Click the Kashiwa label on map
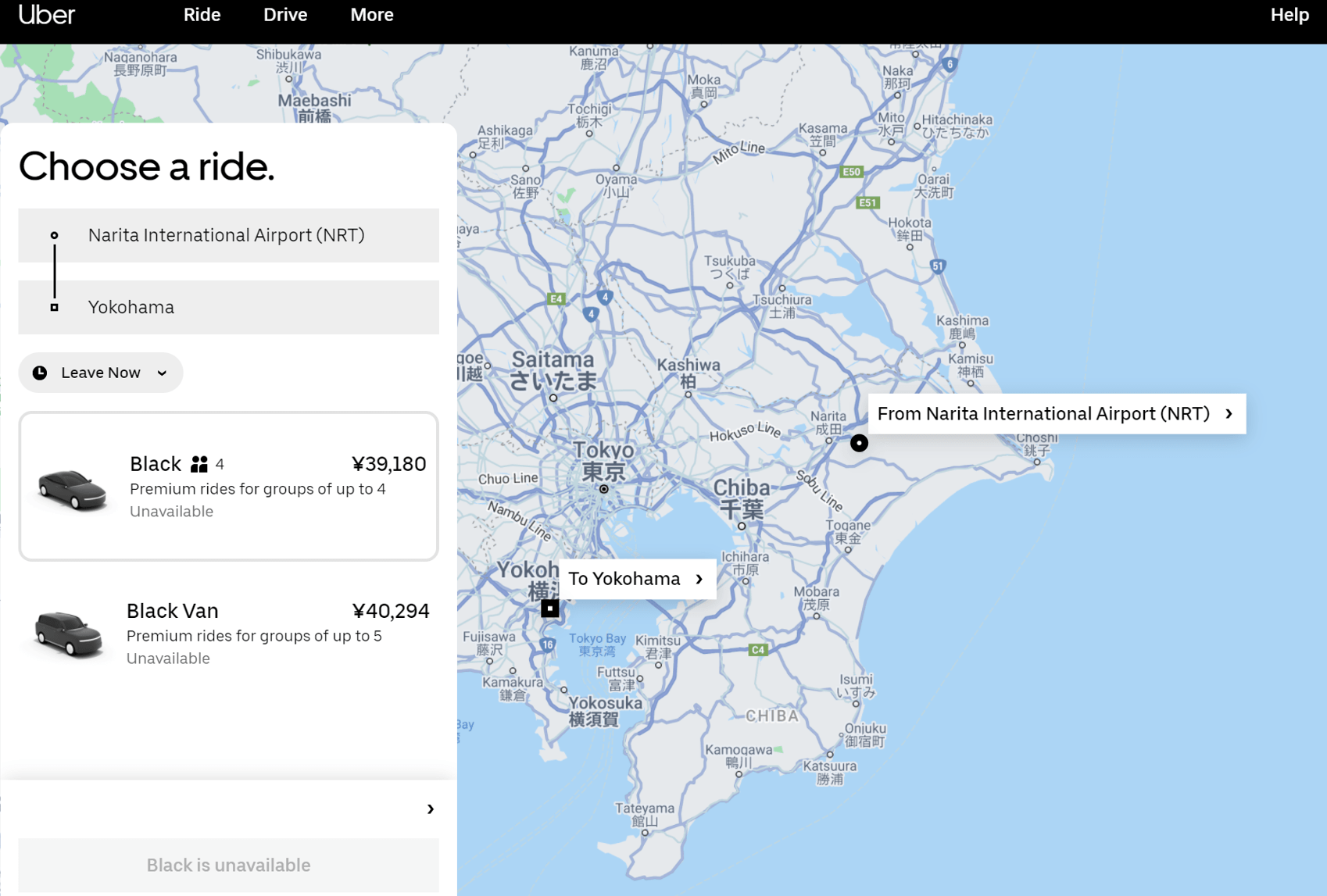 click(689, 373)
